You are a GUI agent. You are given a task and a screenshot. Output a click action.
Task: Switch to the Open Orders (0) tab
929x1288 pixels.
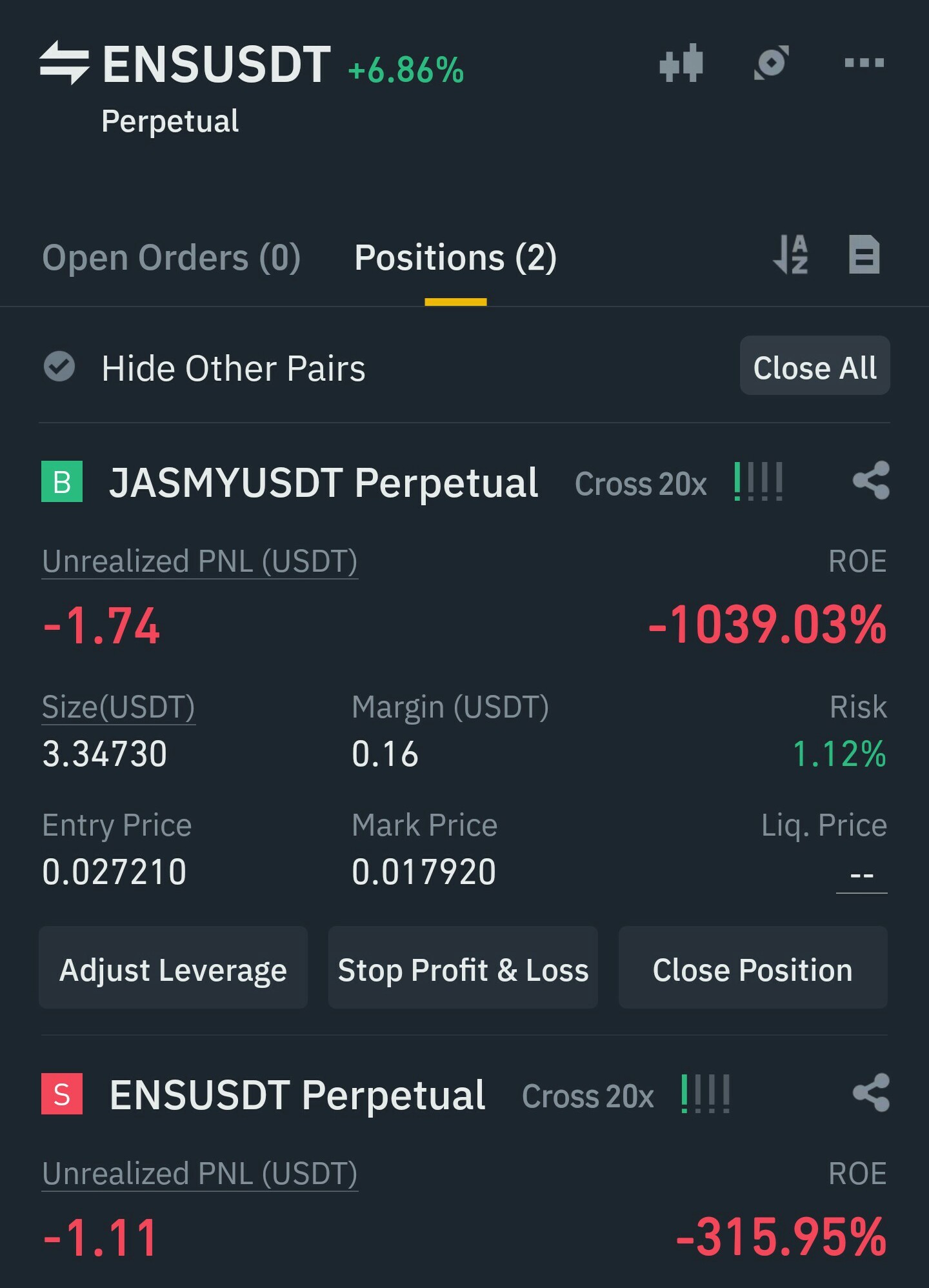tap(172, 258)
